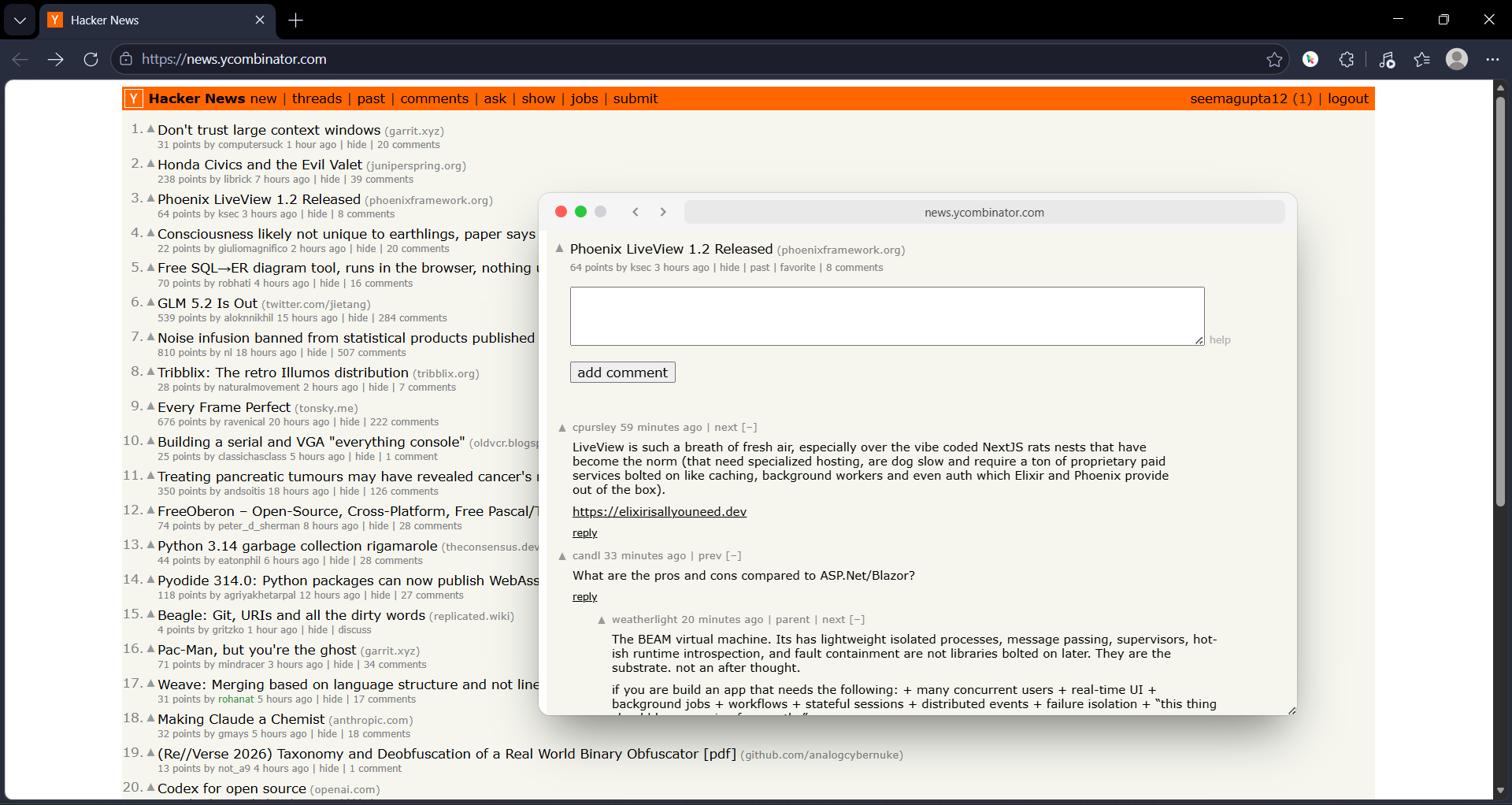1512x805 pixels.
Task: Open 'show' section
Action: tap(538, 98)
